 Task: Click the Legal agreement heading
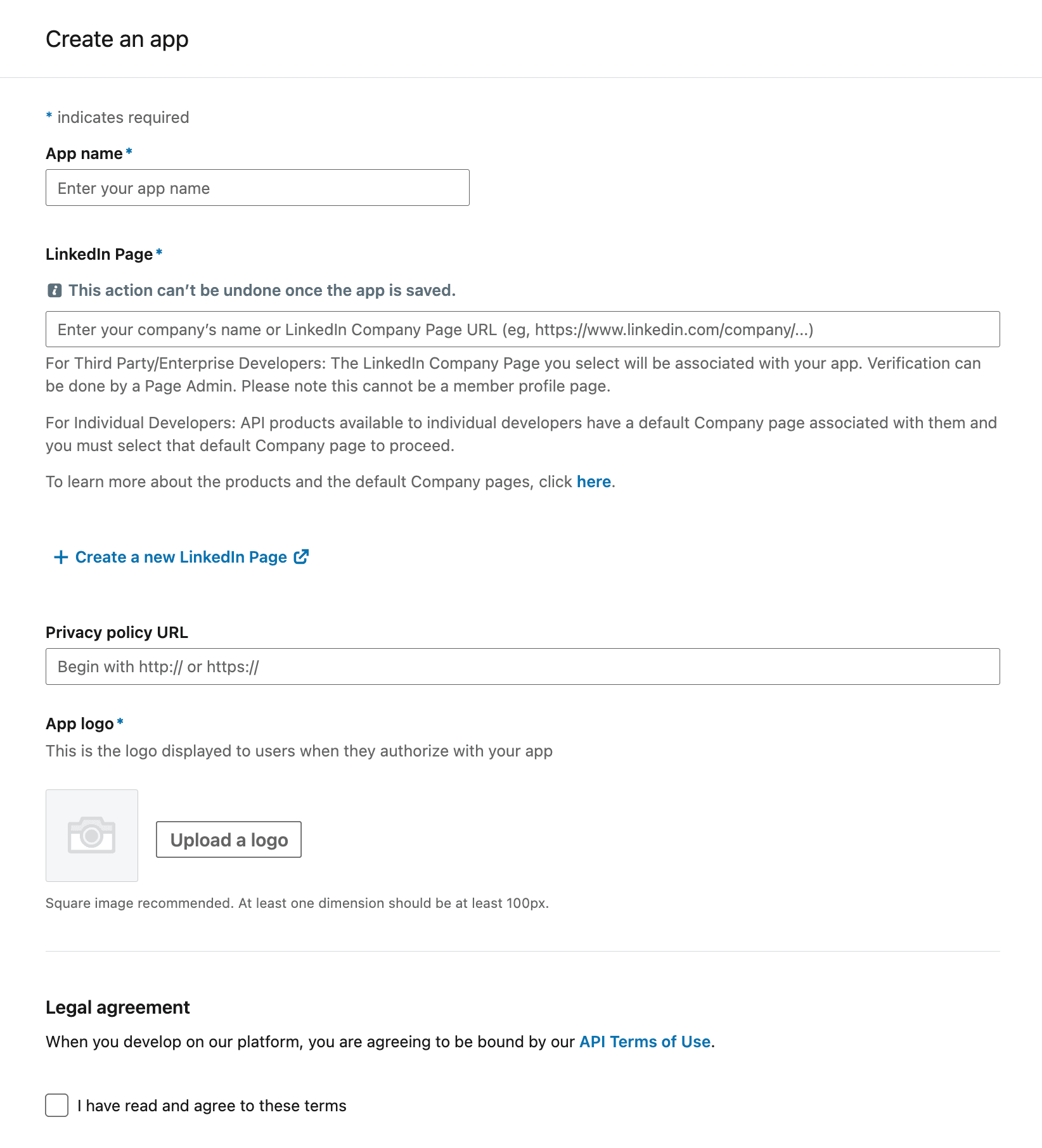click(117, 1007)
